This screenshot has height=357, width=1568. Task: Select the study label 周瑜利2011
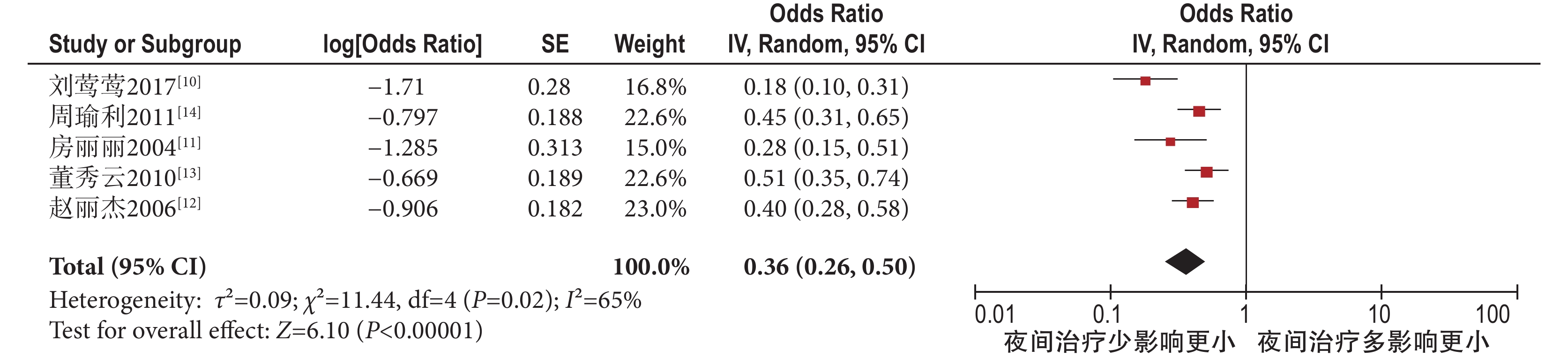pos(112,118)
